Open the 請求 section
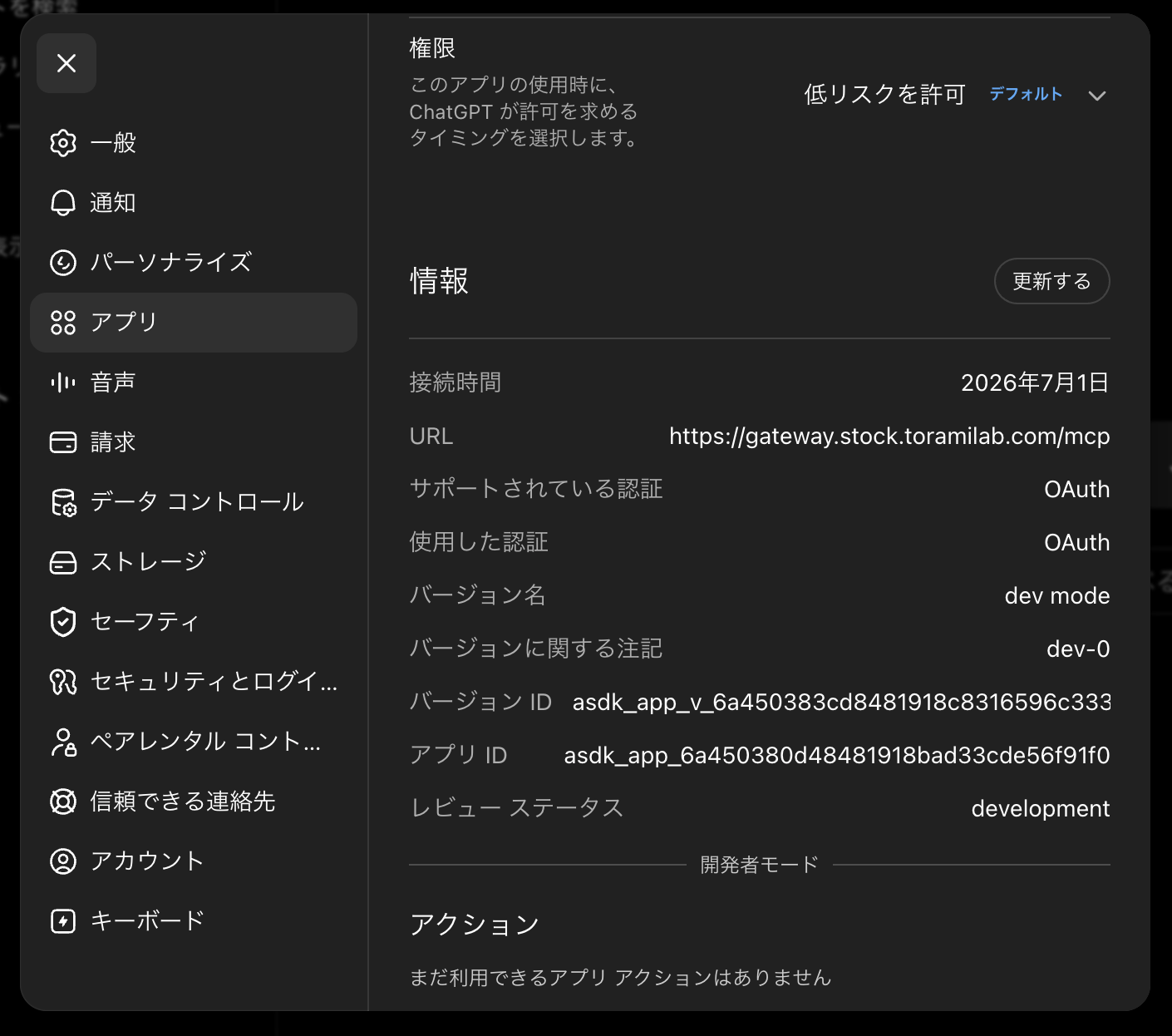This screenshot has height=1036, width=1172. pos(194,442)
